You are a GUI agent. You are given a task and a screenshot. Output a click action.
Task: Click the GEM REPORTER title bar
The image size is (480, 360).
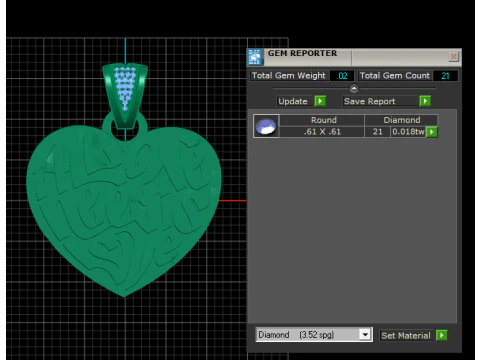pyautogui.click(x=353, y=57)
